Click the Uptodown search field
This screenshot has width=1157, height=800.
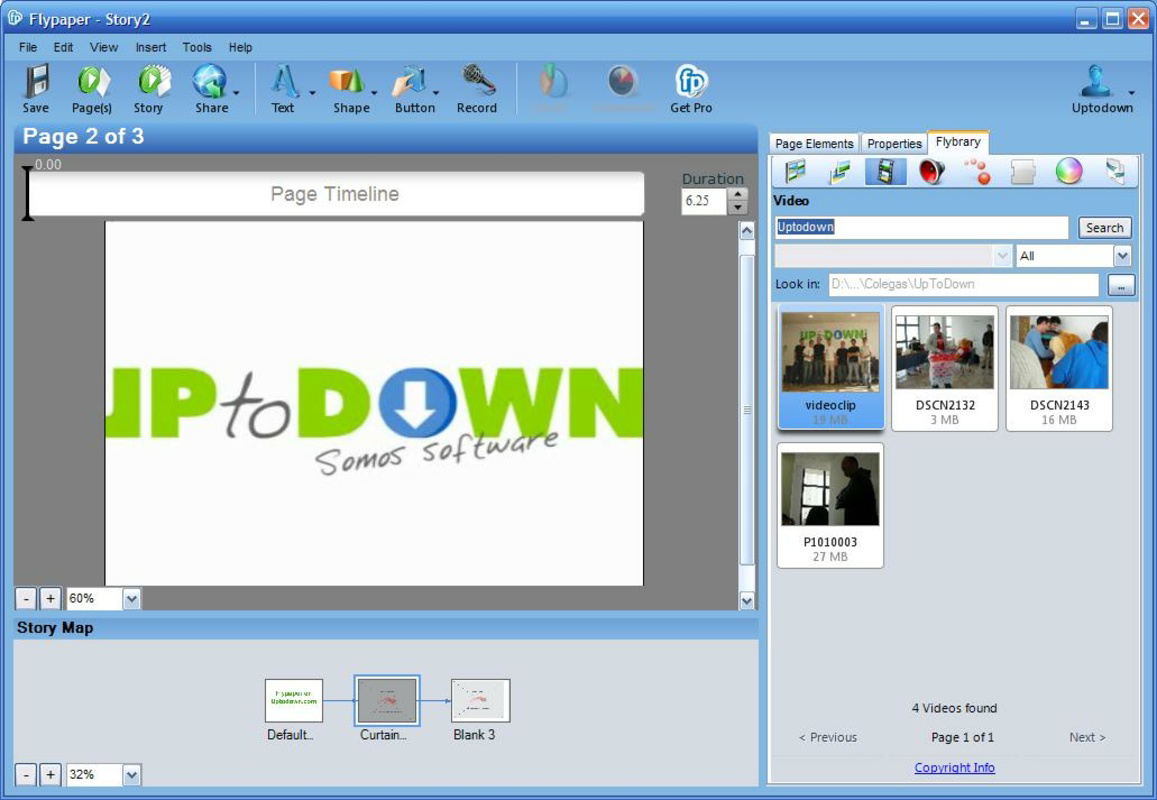pyautogui.click(x=921, y=227)
